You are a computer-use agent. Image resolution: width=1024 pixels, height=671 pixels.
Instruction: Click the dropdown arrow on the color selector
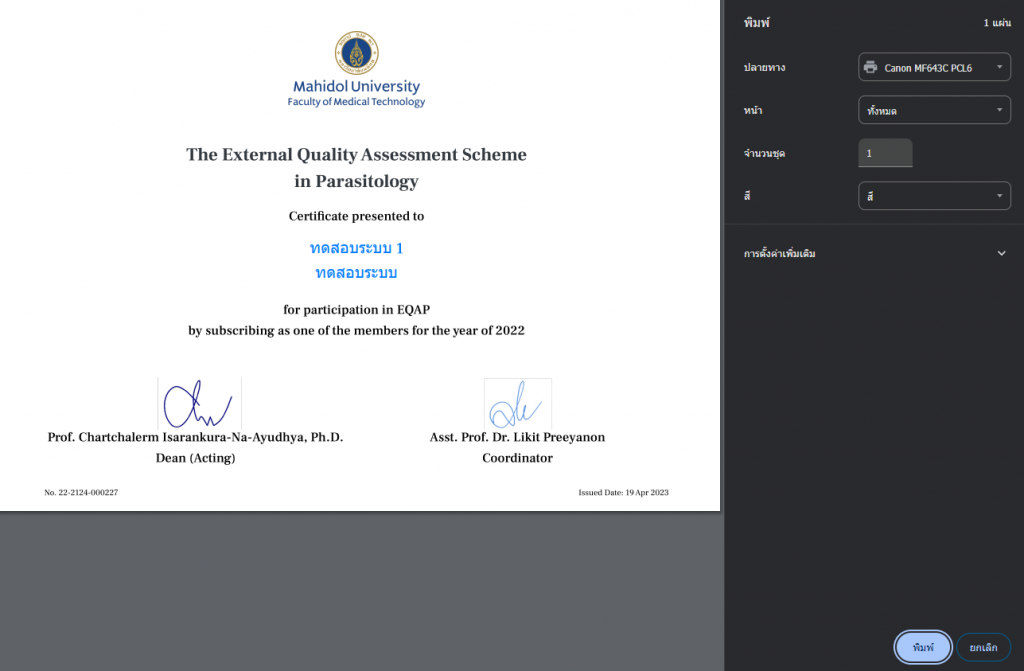tap(998, 195)
